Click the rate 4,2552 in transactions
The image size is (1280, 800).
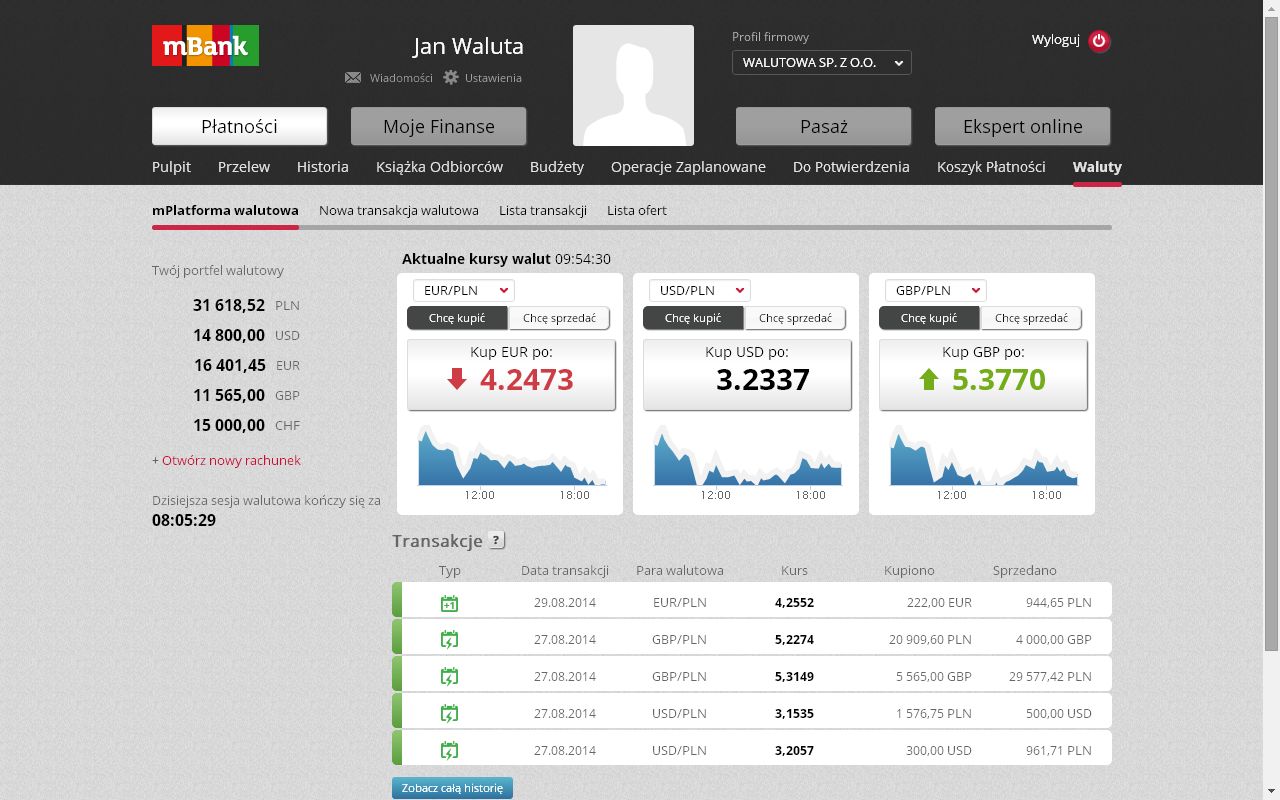[794, 602]
